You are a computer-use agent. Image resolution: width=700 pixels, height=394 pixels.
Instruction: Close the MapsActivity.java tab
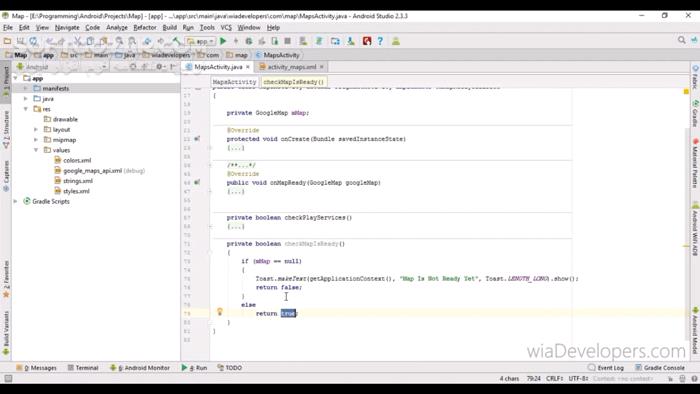click(x=248, y=67)
